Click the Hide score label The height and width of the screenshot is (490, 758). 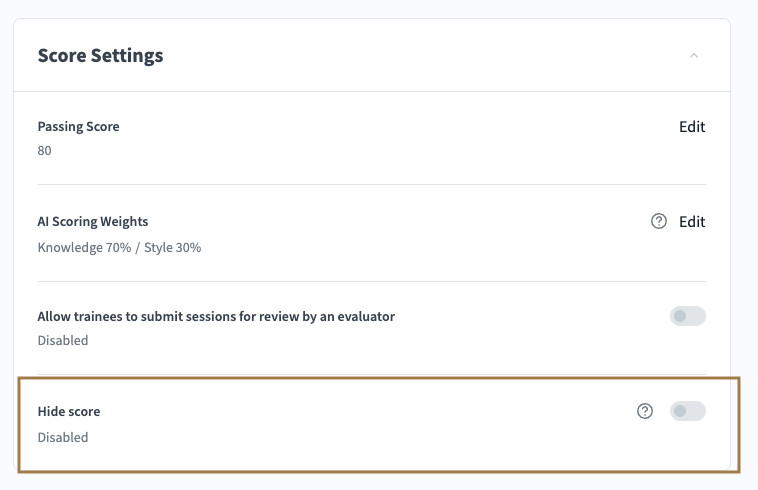pos(69,411)
